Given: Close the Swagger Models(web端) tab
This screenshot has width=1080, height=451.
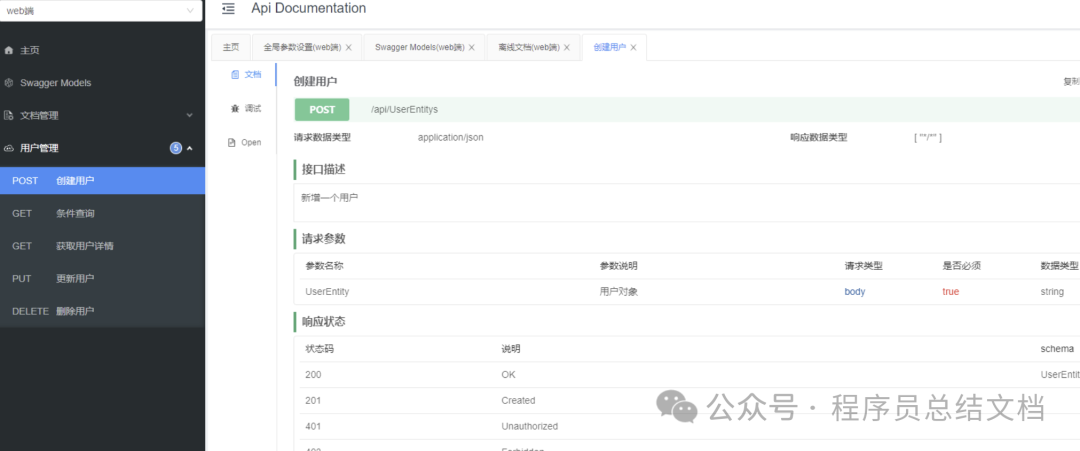Looking at the screenshot, I should pyautogui.click(x=472, y=48).
